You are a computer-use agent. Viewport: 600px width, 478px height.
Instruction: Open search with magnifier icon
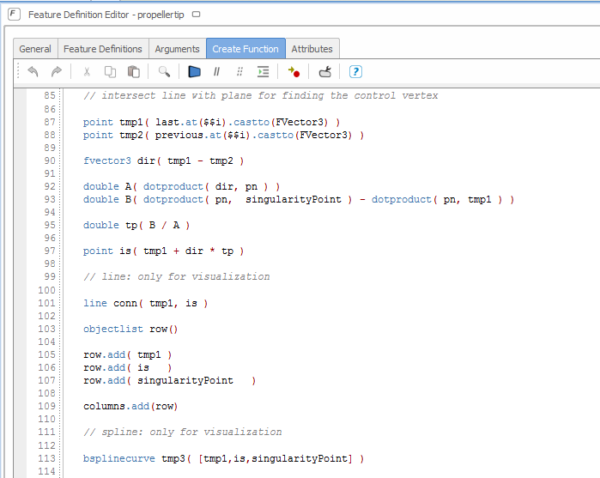pyautogui.click(x=165, y=72)
